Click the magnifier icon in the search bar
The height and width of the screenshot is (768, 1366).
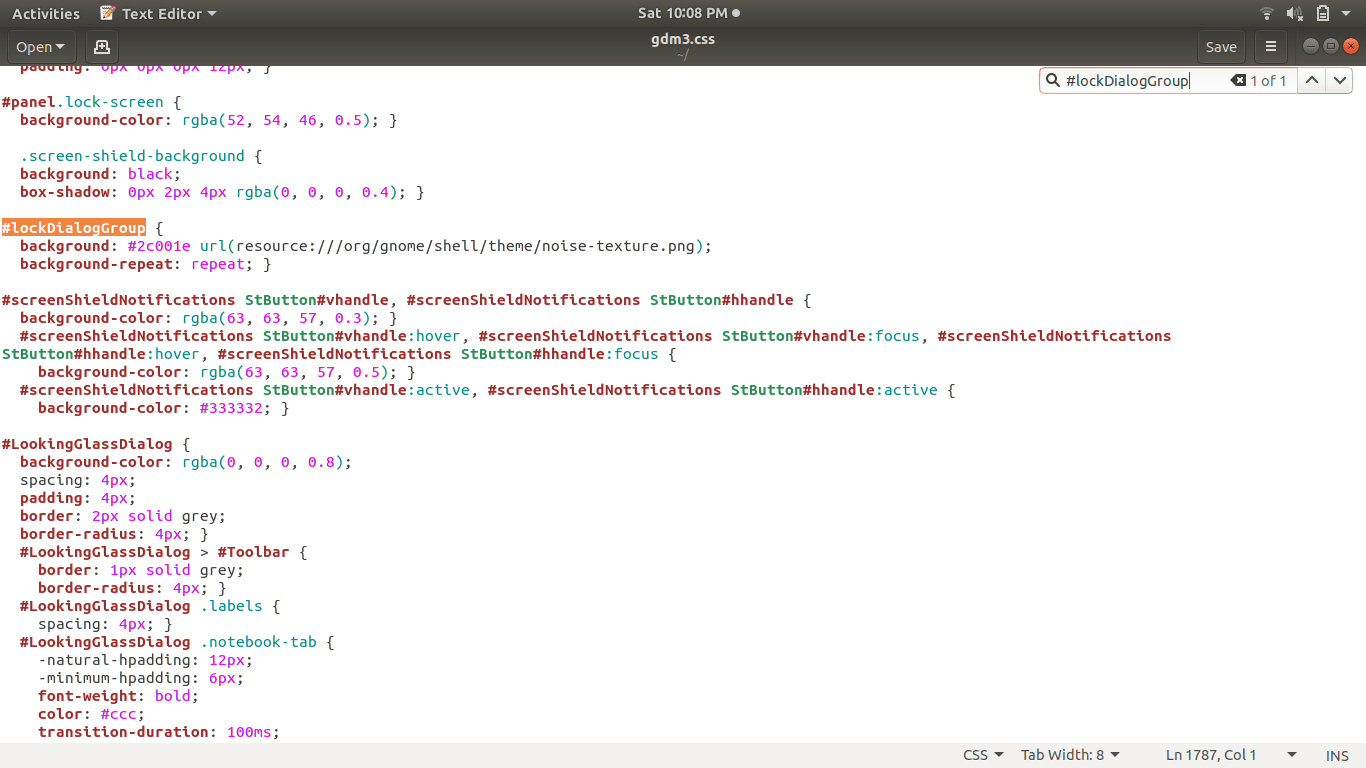tap(1054, 80)
